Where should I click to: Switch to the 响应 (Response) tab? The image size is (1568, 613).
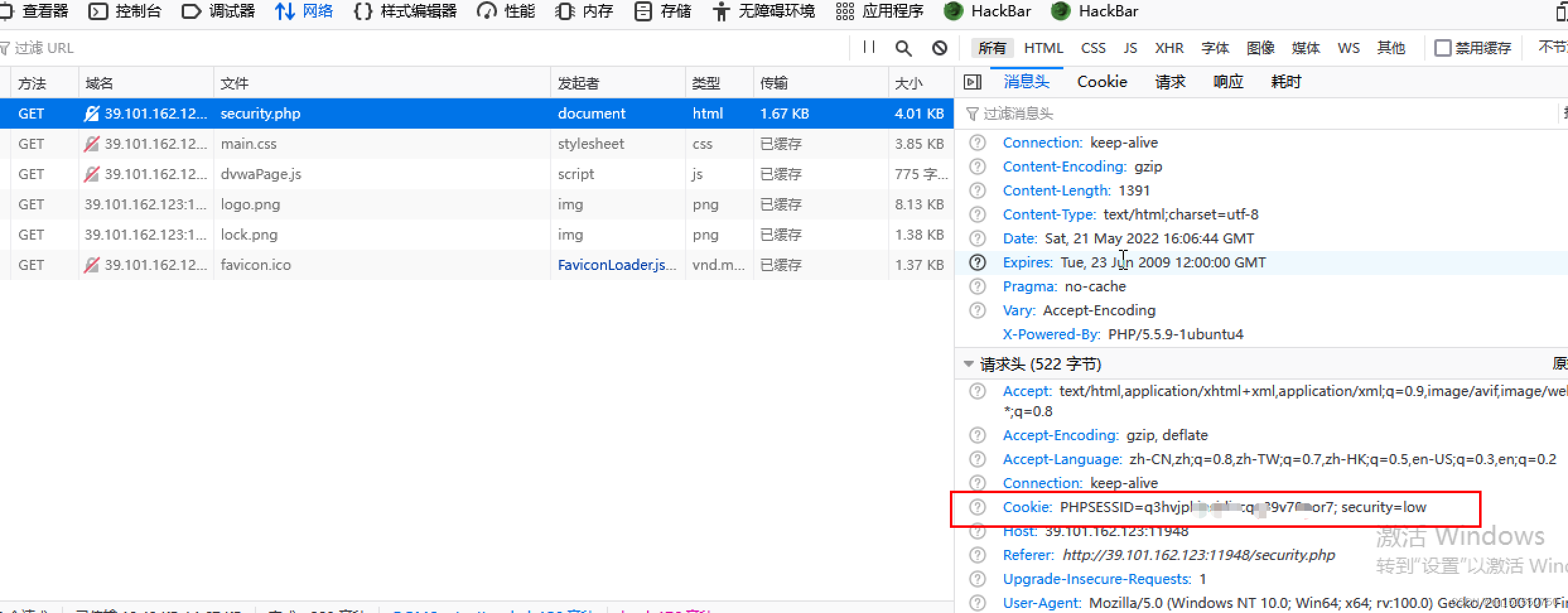1228,81
